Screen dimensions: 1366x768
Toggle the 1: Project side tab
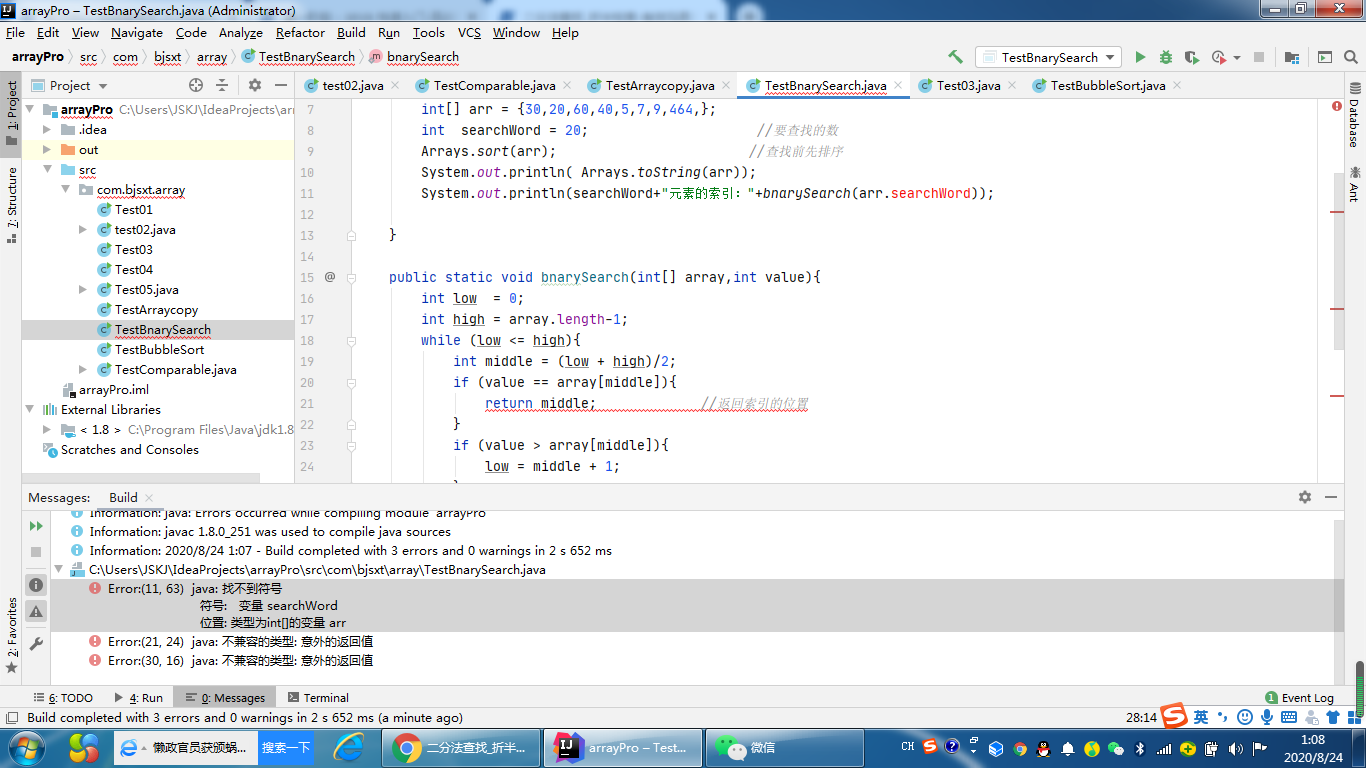[x=11, y=113]
